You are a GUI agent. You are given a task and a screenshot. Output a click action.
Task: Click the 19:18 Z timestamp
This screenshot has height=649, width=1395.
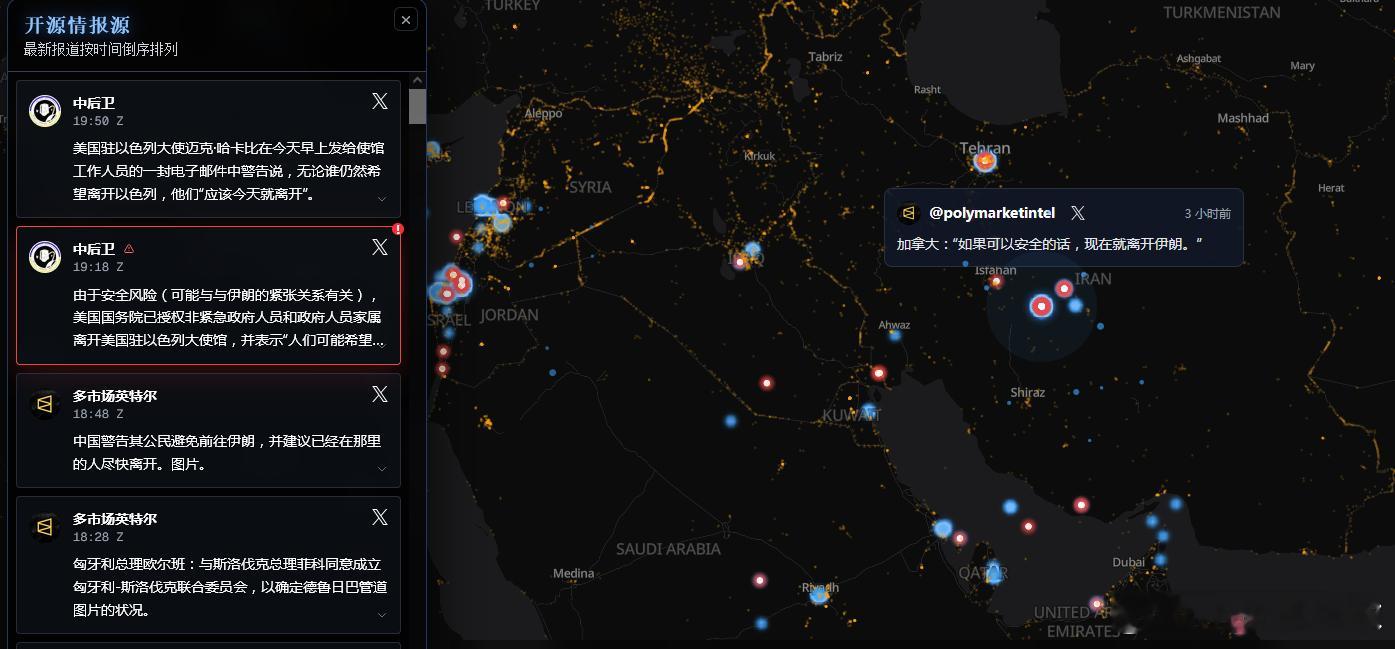pos(98,267)
